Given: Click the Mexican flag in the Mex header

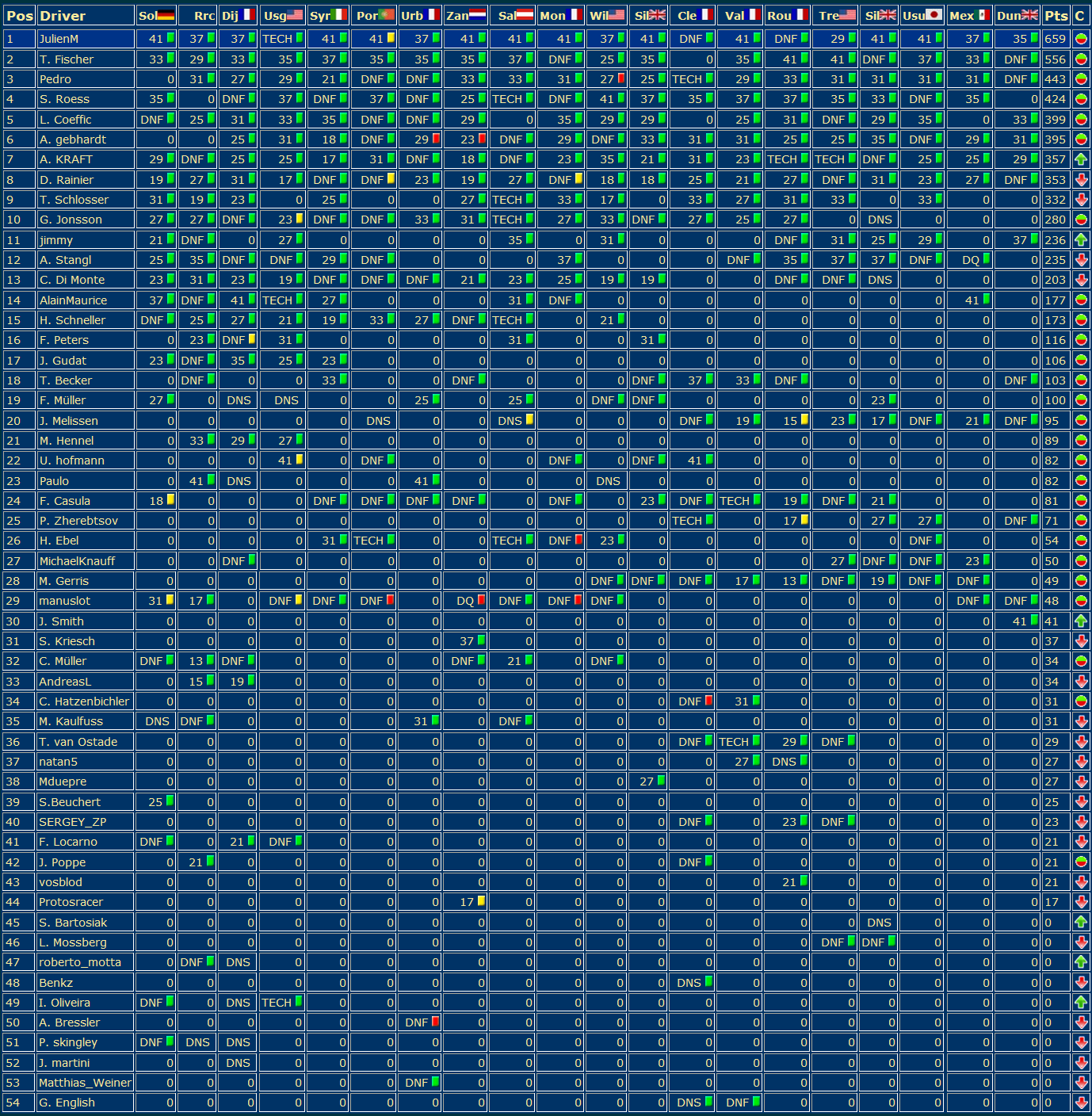Looking at the screenshot, I should [x=983, y=15].
